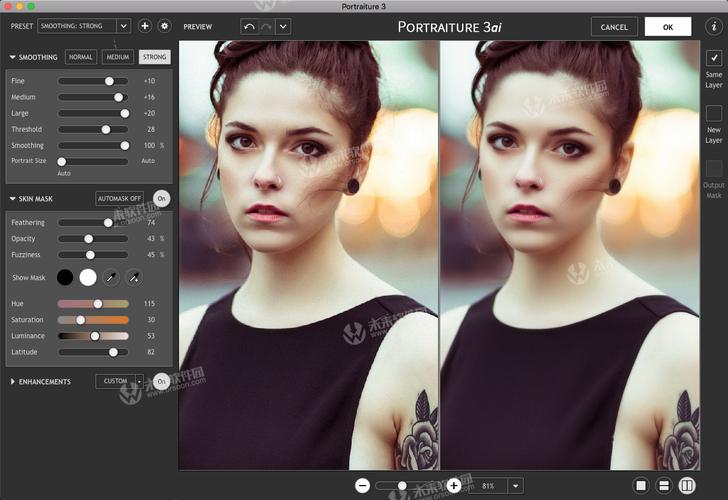Toggle the Enhancements On switch
The image size is (728, 500).
162,381
